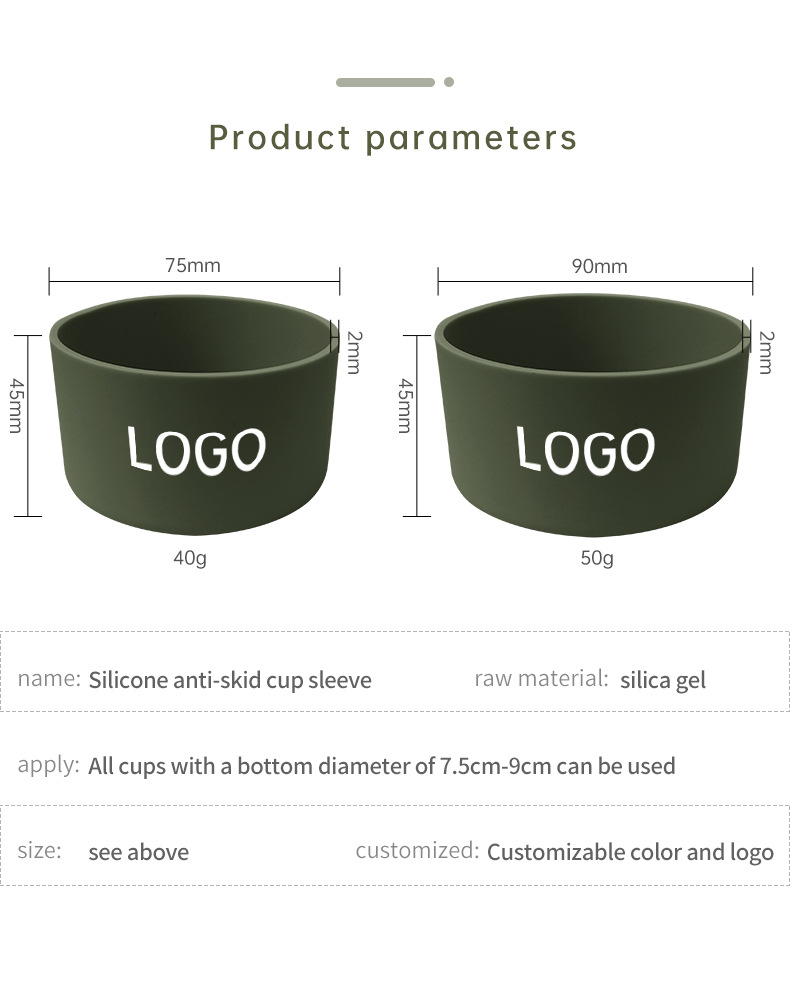Click the small dot beside the header bar

click(x=449, y=82)
